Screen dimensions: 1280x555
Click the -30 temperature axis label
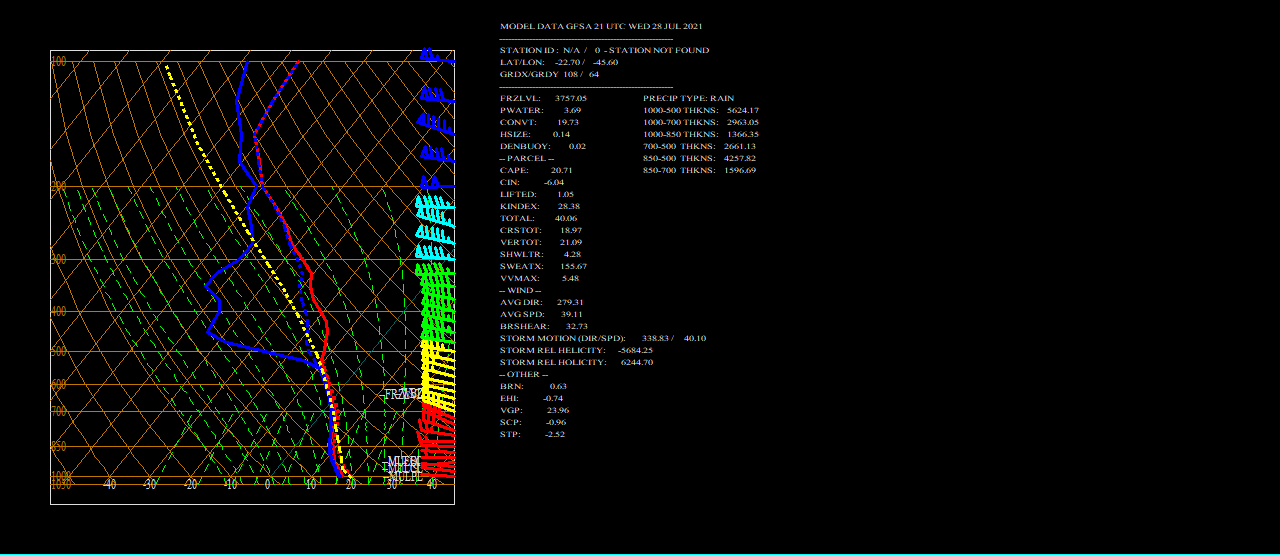tap(149, 484)
